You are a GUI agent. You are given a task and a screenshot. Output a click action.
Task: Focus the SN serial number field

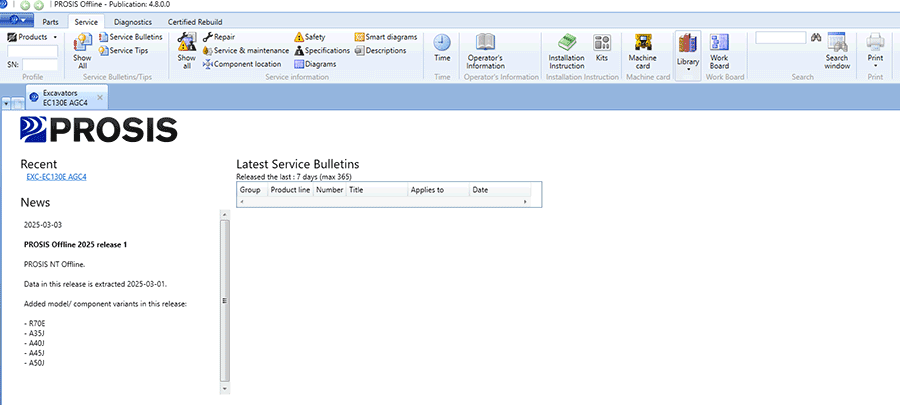tap(40, 65)
